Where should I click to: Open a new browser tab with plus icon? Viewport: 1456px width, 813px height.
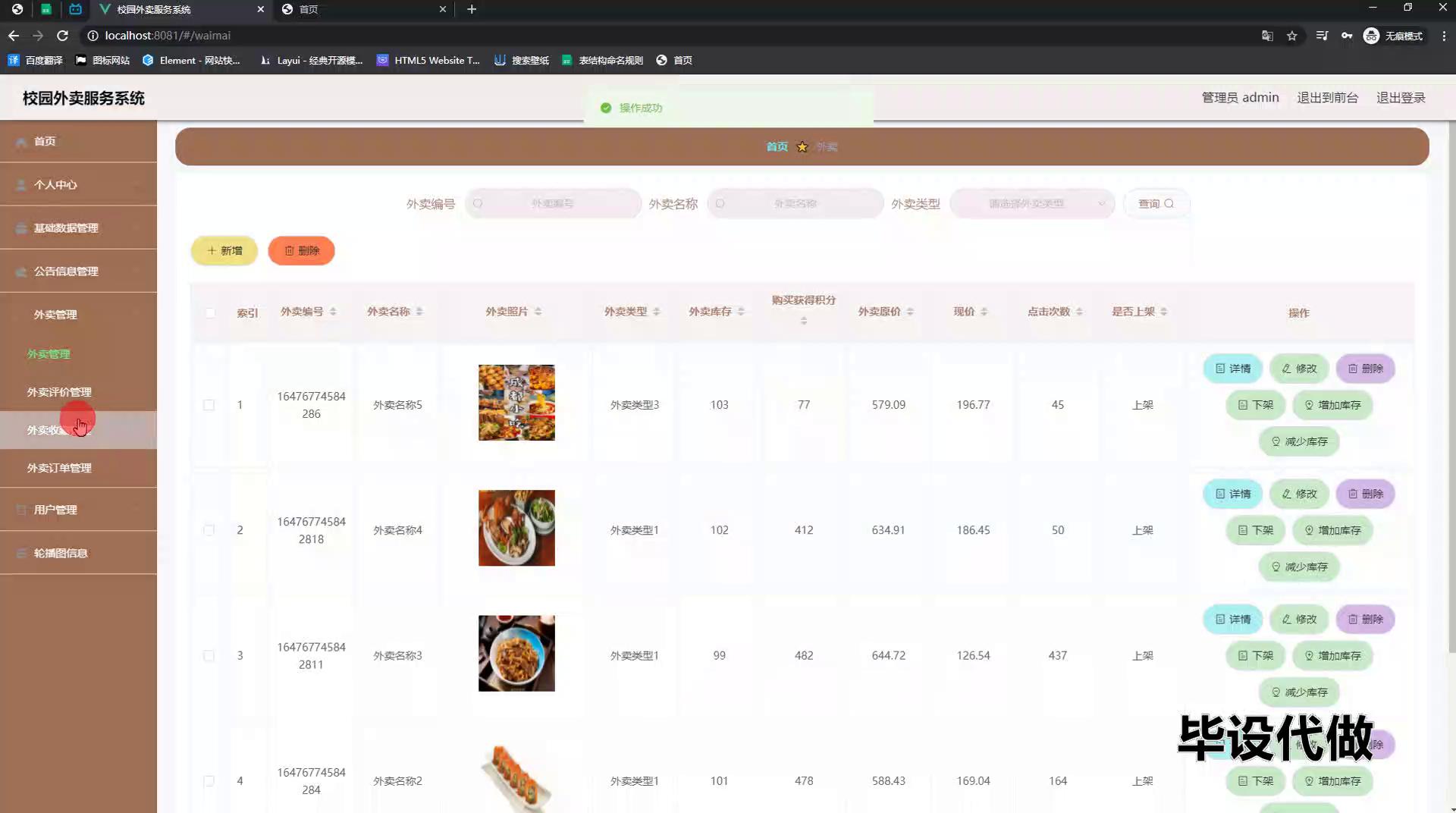pos(472,9)
